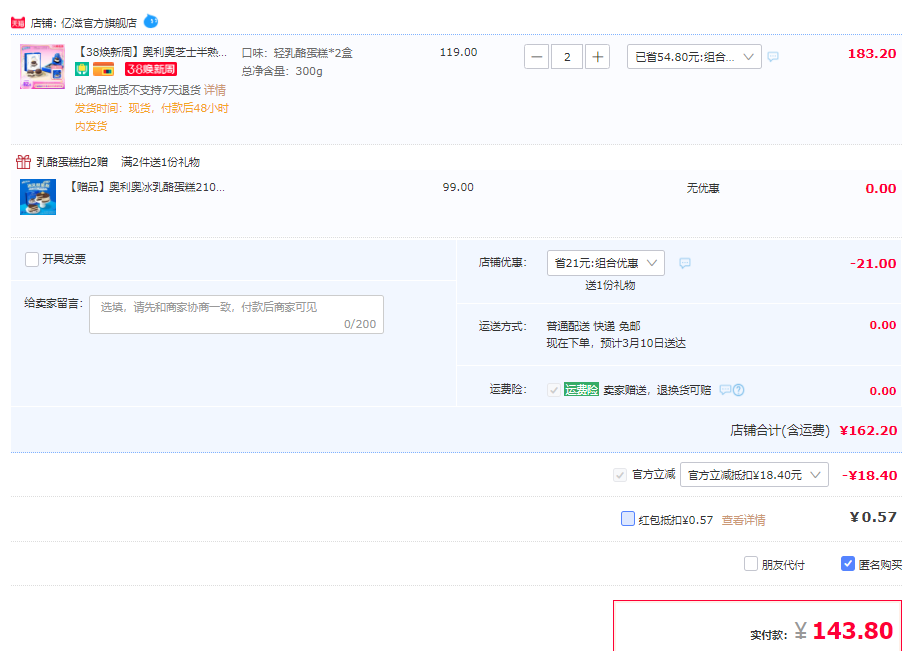
Task: Open the 赠品 奥利奥冰乳酪蛋糕 title link
Action: point(145,187)
